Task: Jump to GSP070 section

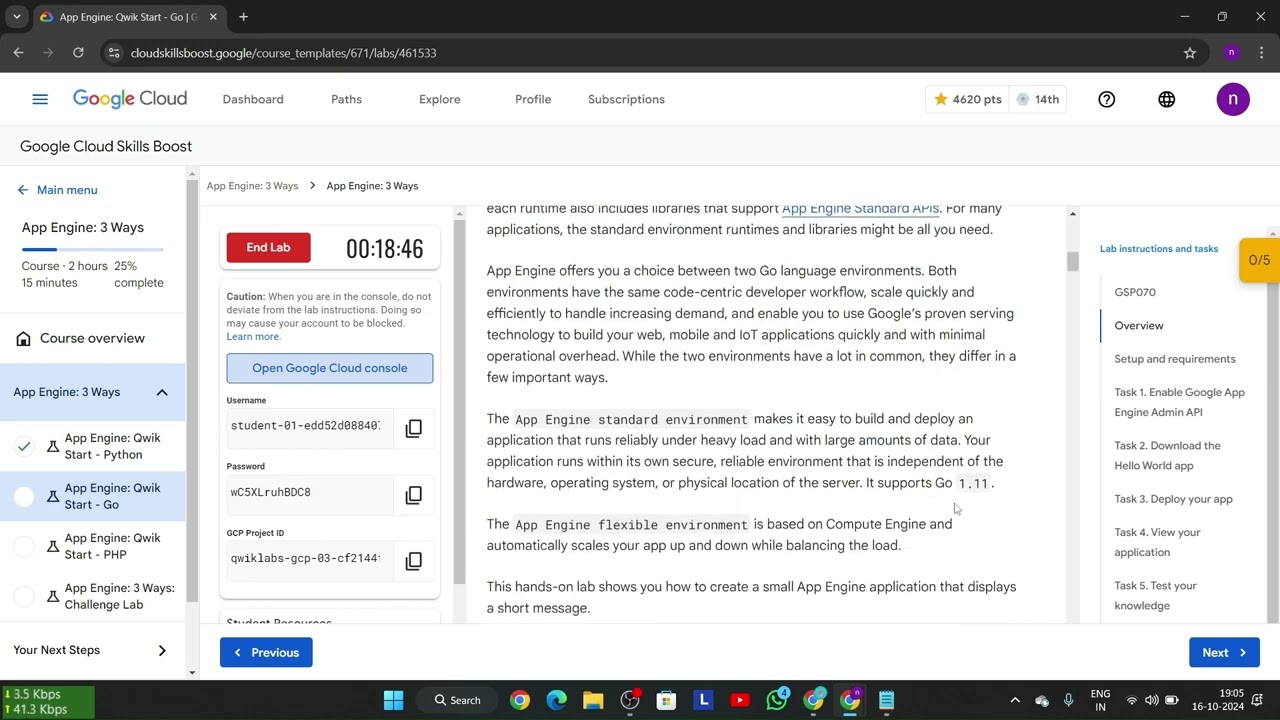Action: pyautogui.click(x=1135, y=292)
